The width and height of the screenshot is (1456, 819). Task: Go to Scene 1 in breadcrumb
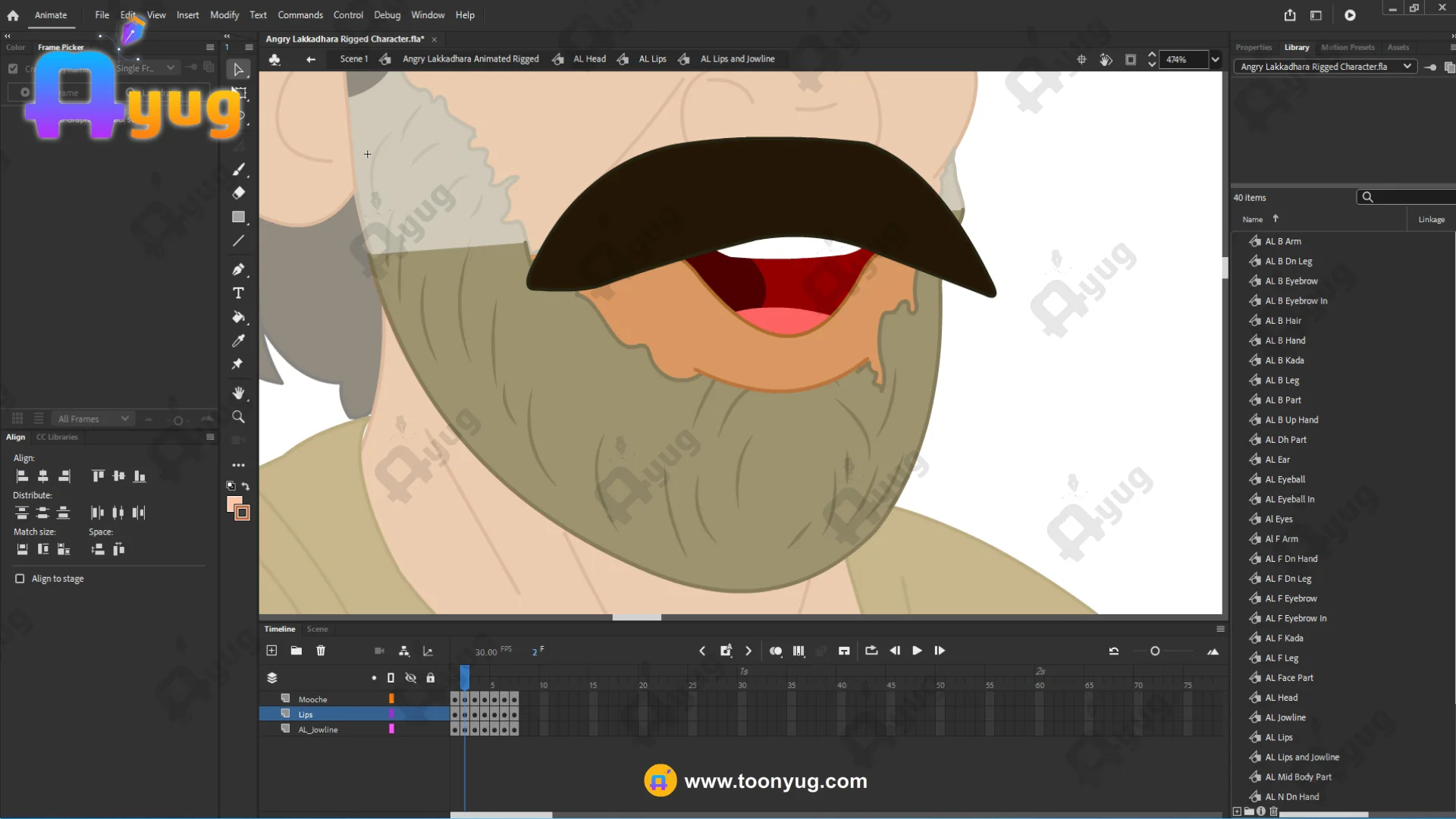tap(353, 59)
